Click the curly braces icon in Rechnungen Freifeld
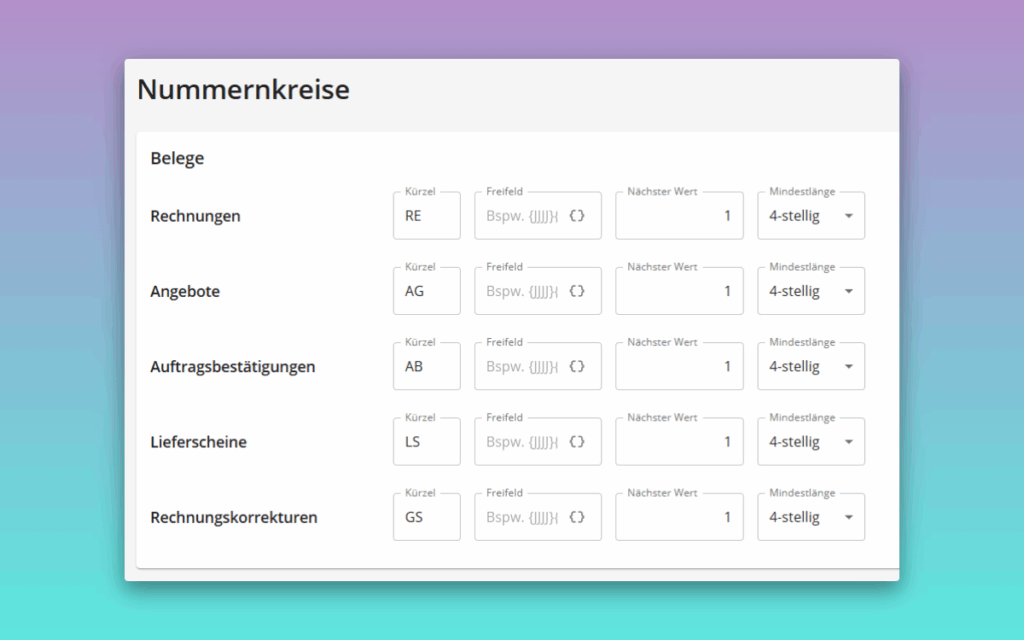This screenshot has height=640, width=1024. click(576, 216)
